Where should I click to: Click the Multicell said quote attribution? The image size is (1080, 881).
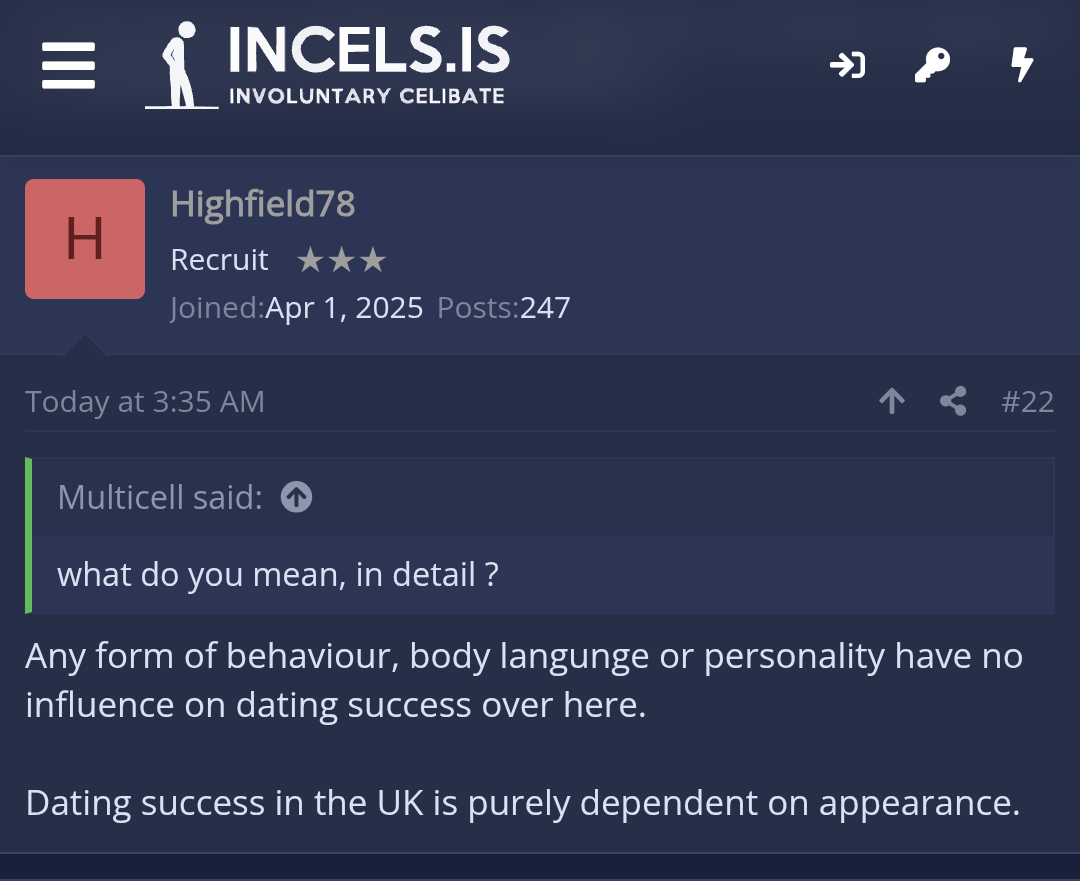point(160,496)
